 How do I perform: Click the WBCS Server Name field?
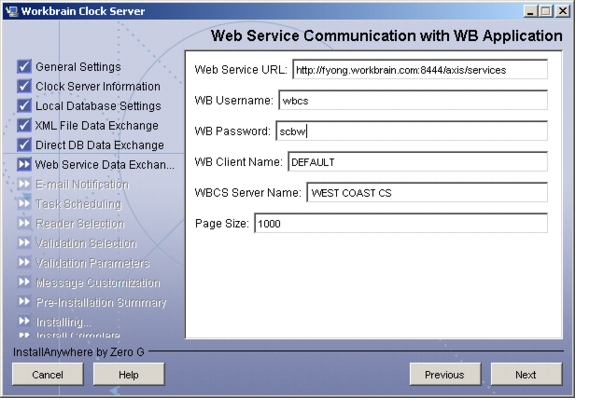coord(427,193)
